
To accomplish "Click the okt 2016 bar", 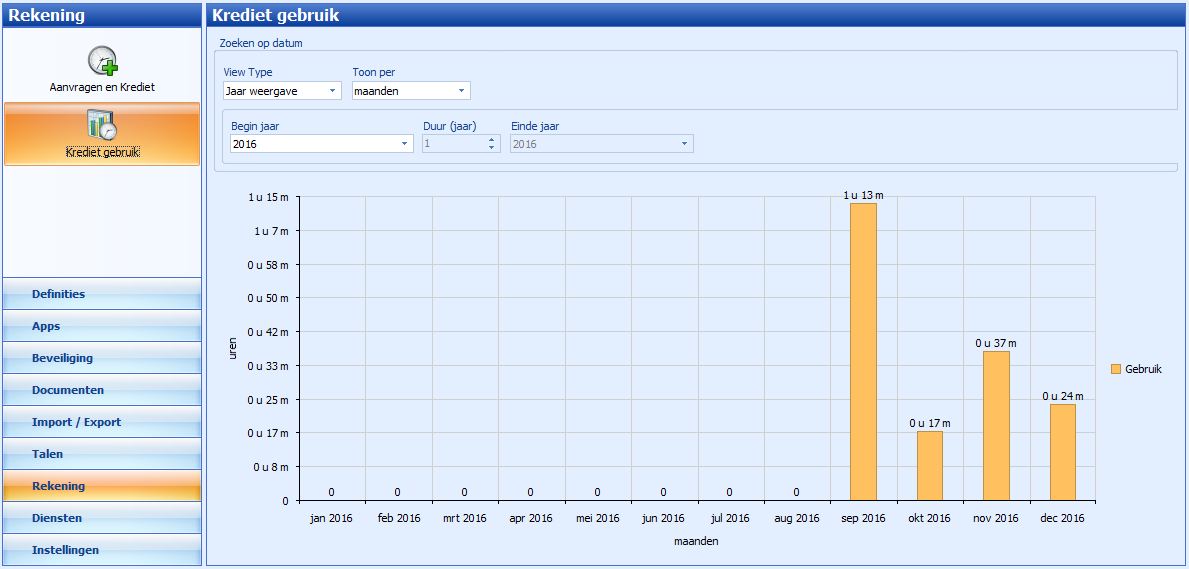I will 930,466.
